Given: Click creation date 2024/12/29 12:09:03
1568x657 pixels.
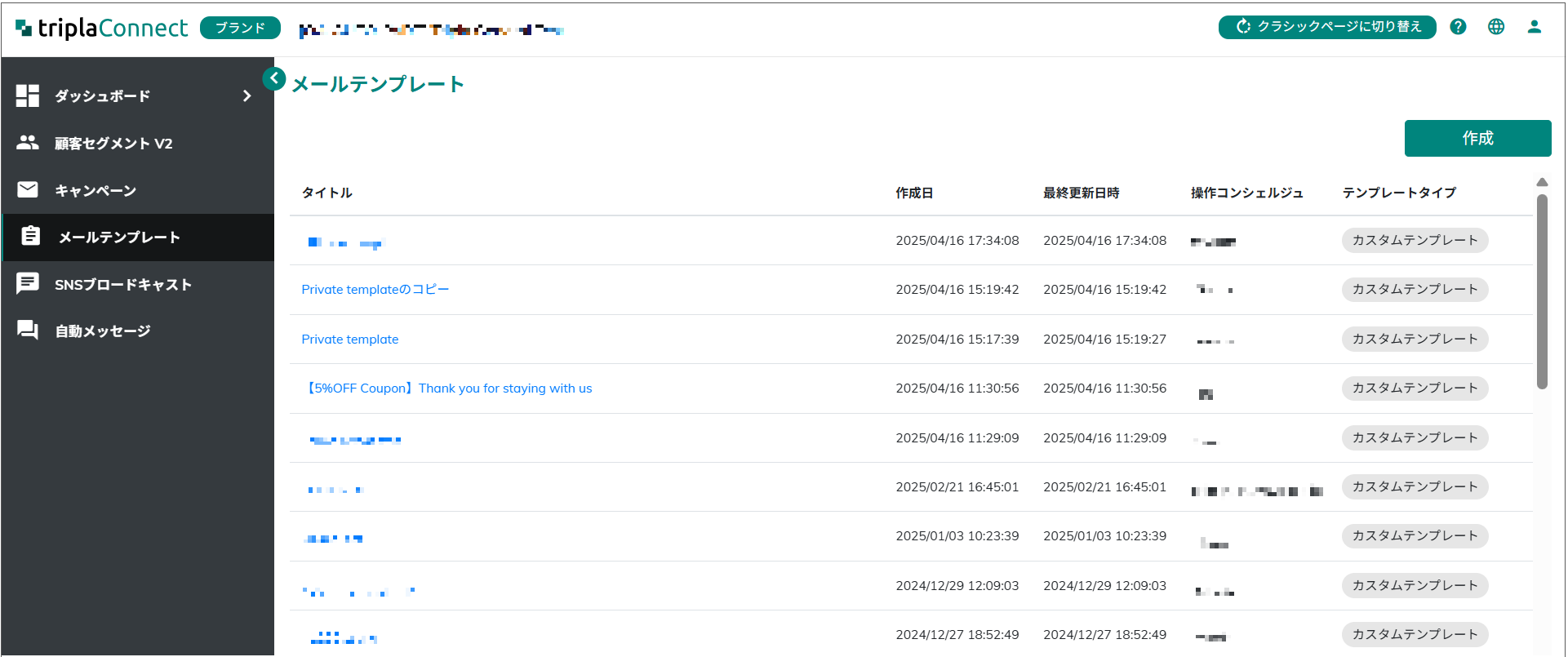Looking at the screenshot, I should (957, 586).
